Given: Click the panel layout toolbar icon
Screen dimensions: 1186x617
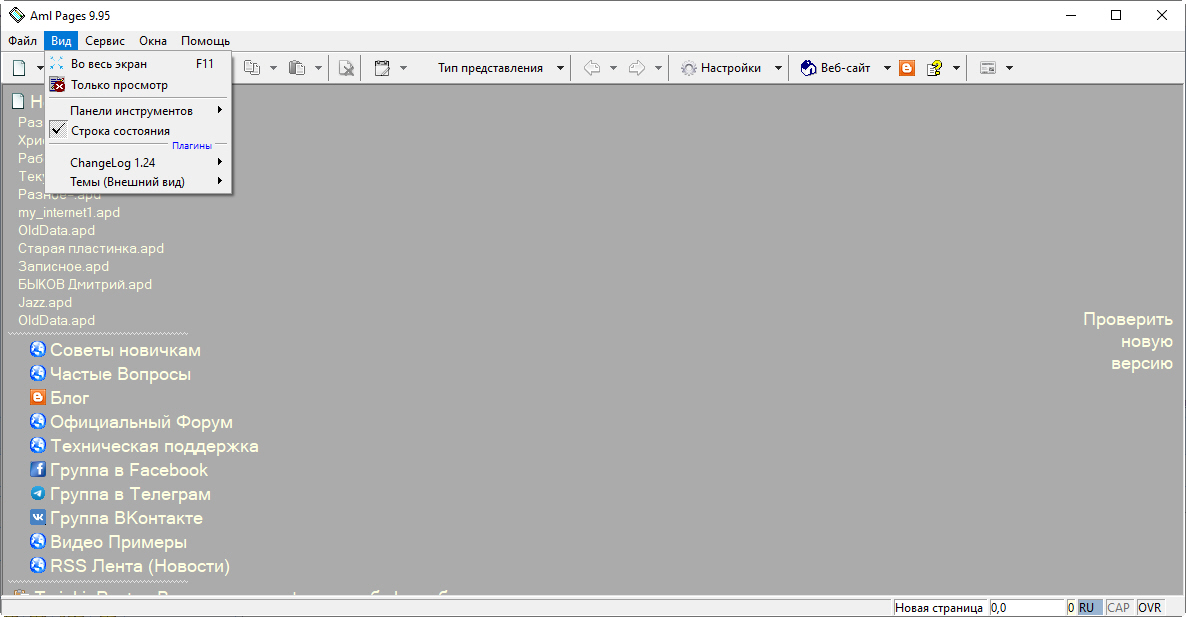Looking at the screenshot, I should point(988,68).
